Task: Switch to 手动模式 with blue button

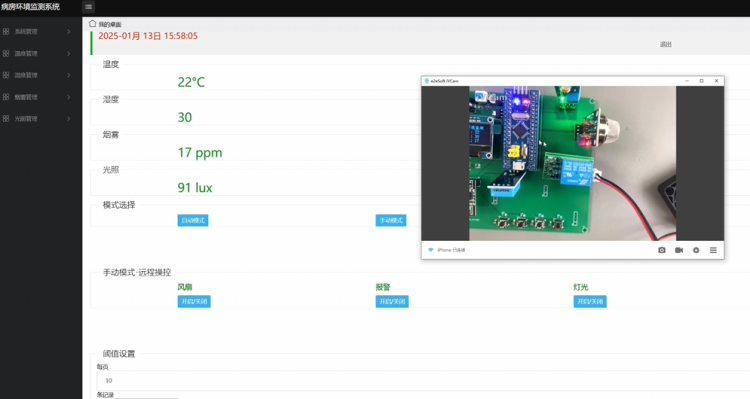Action: [391, 220]
